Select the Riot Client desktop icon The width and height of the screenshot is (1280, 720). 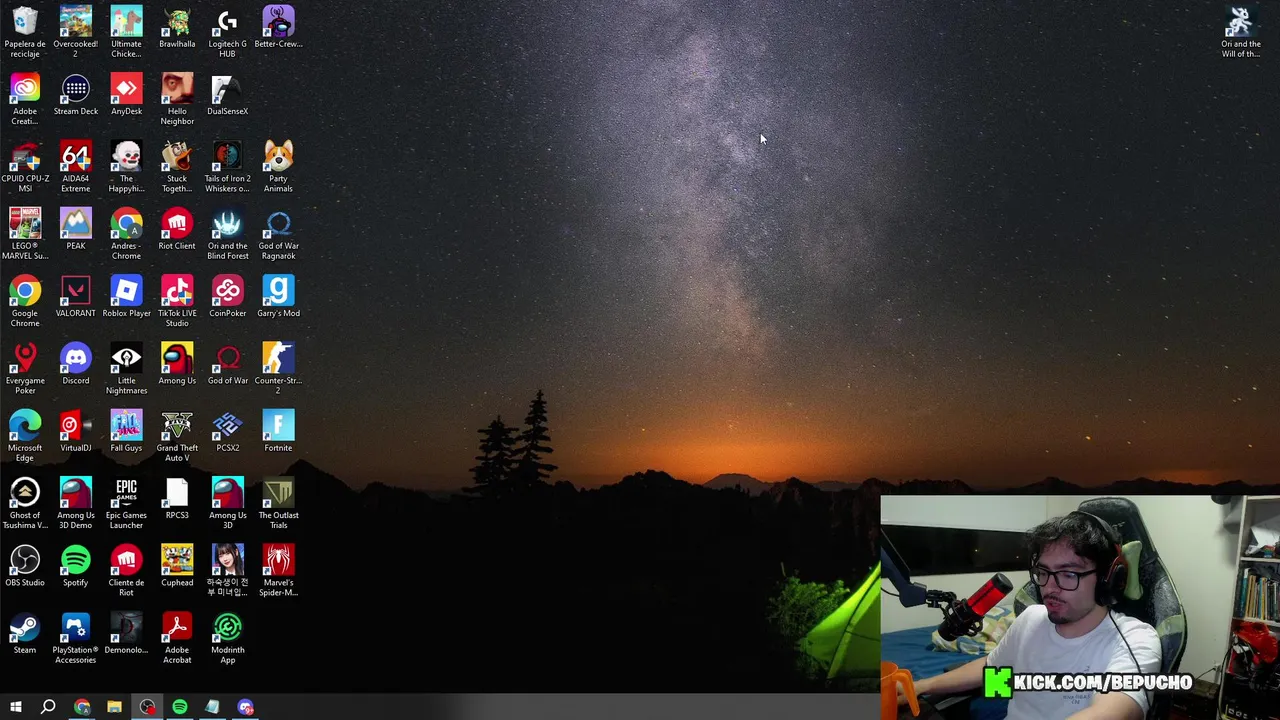177,229
